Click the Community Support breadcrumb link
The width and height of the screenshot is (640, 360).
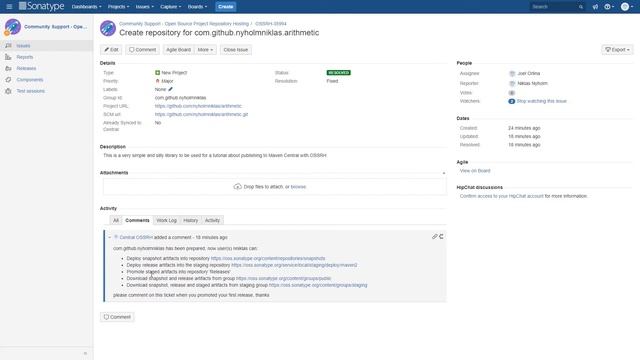[x=184, y=24]
